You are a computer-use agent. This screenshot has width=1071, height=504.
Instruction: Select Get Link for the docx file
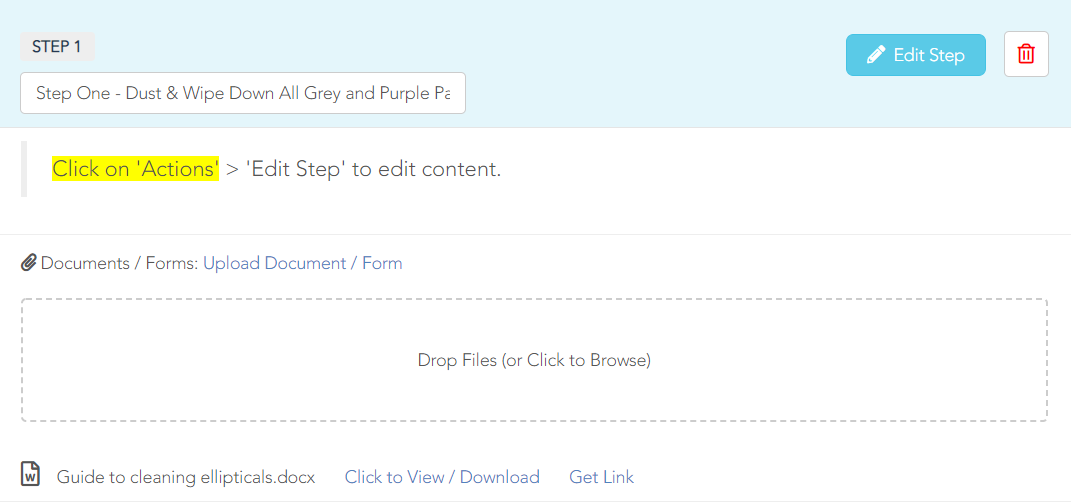click(602, 477)
